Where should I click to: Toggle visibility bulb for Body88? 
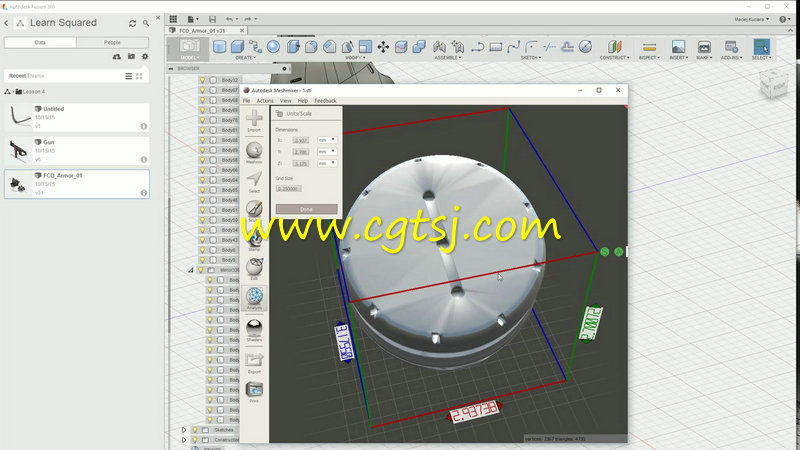[203, 140]
